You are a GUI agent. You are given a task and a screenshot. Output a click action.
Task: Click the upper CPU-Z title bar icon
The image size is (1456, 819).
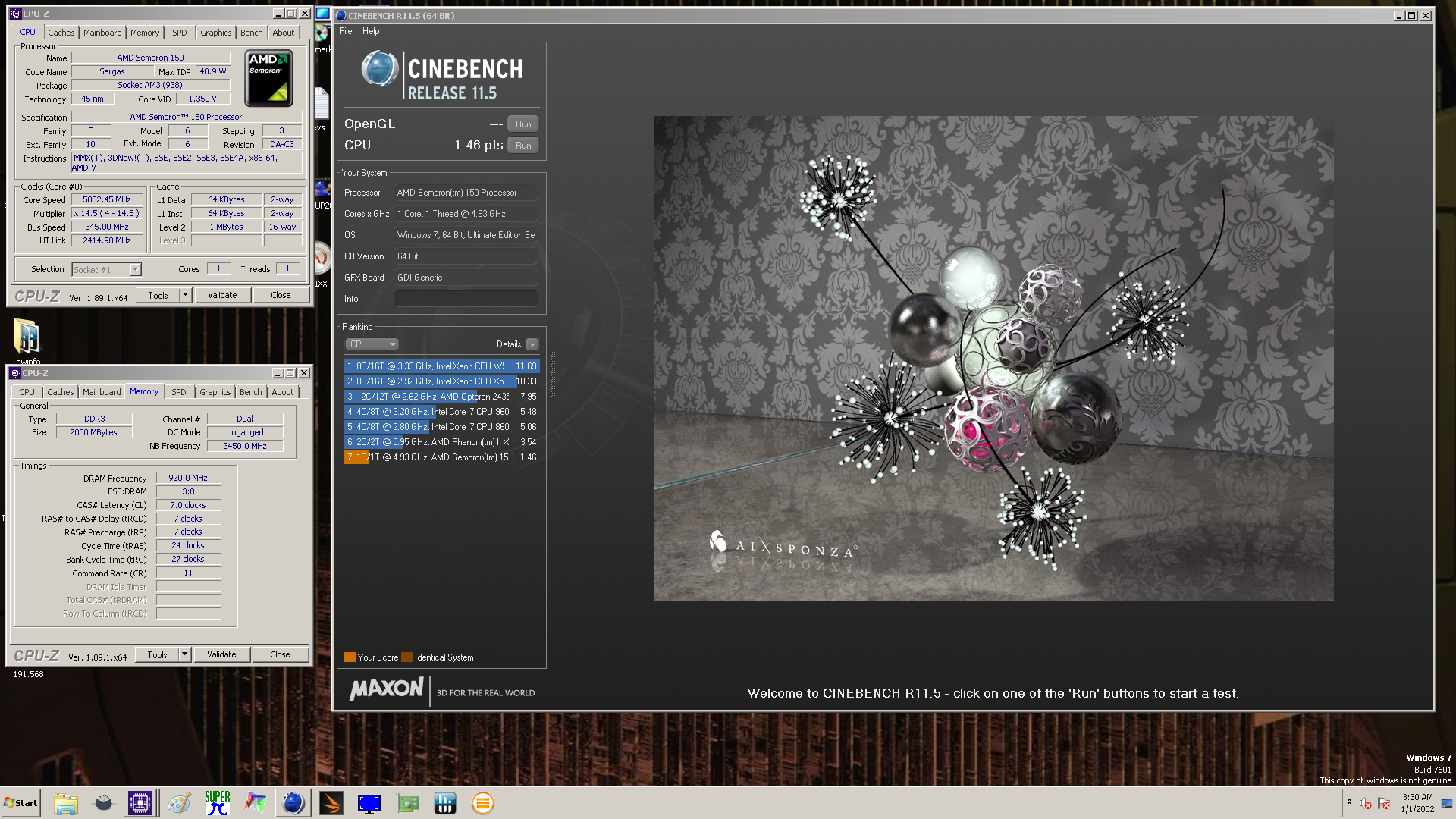pyautogui.click(x=15, y=14)
